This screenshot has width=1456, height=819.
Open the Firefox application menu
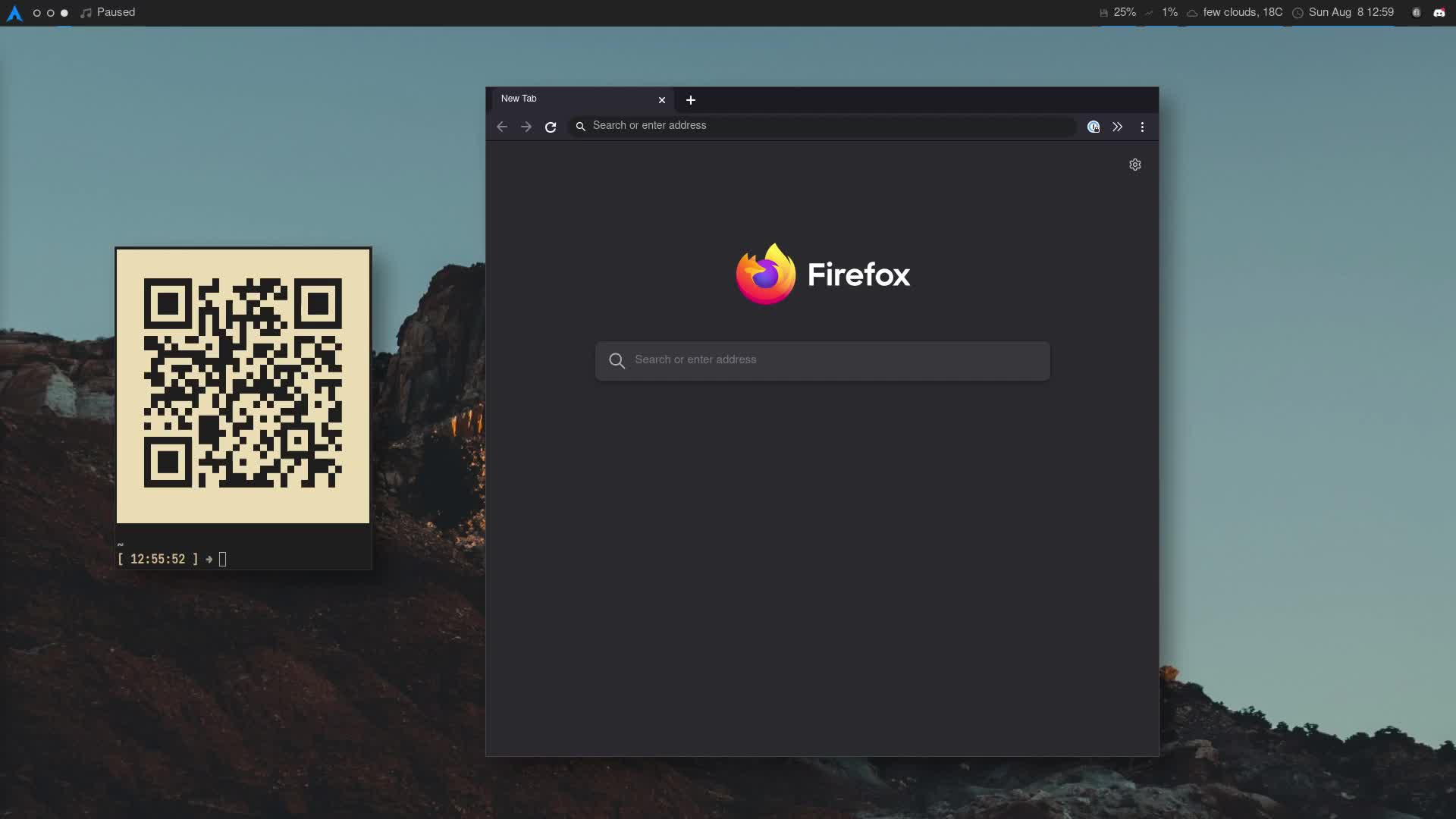[x=1142, y=127]
